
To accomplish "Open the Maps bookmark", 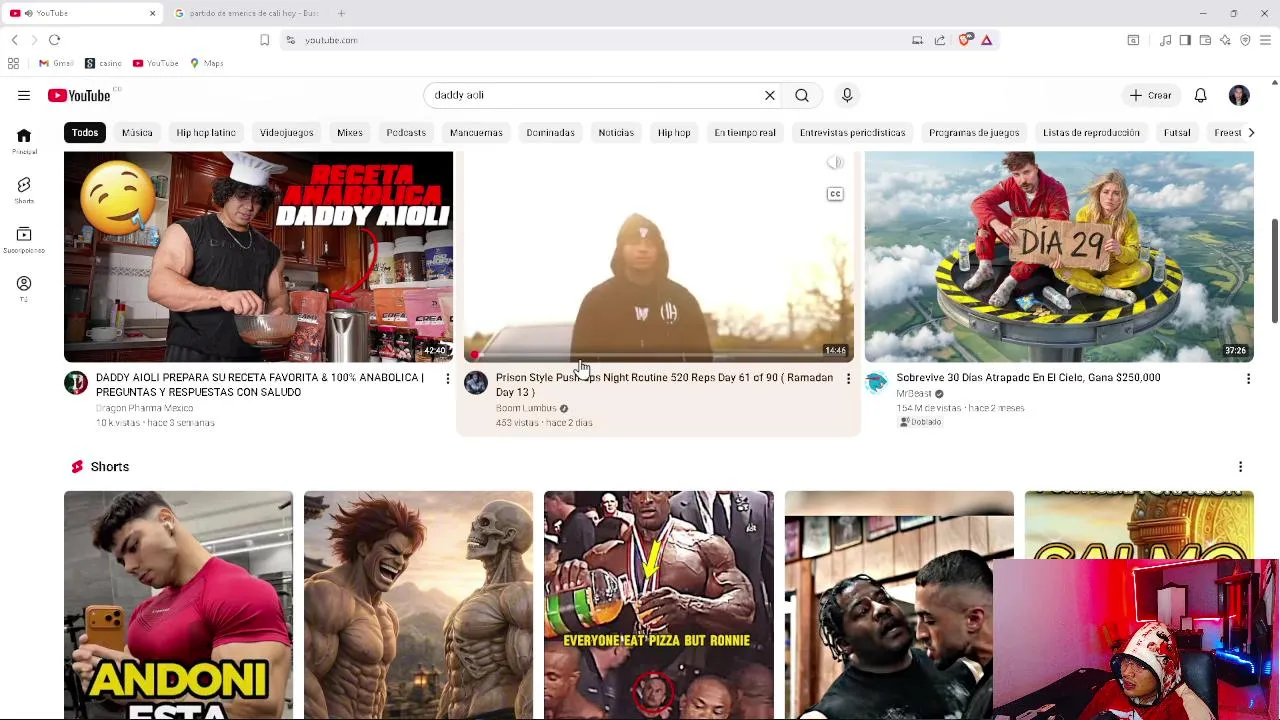I will point(206,63).
